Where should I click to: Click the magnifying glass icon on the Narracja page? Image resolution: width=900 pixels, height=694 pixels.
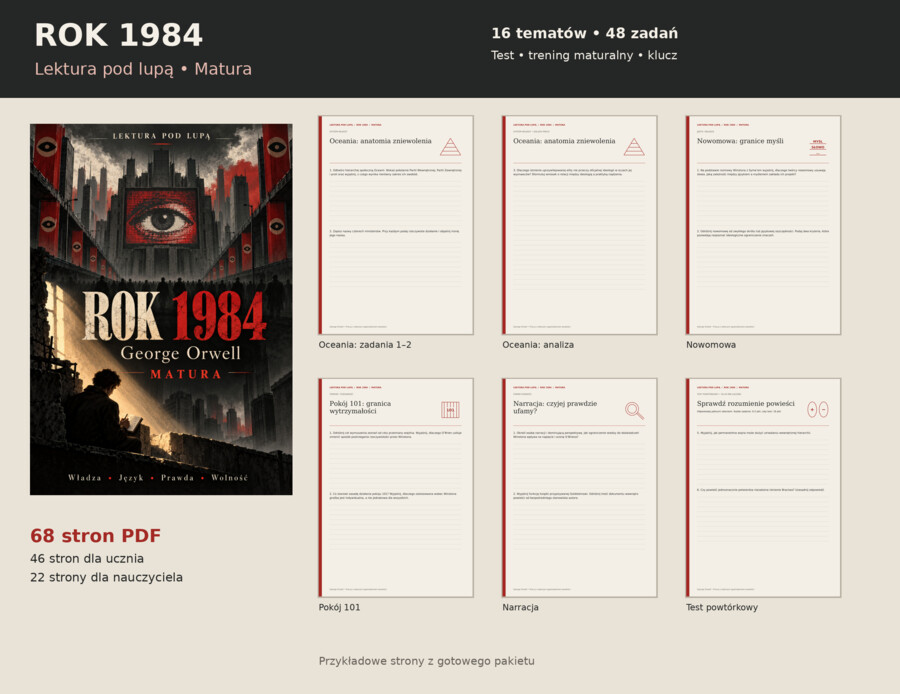pyautogui.click(x=634, y=410)
